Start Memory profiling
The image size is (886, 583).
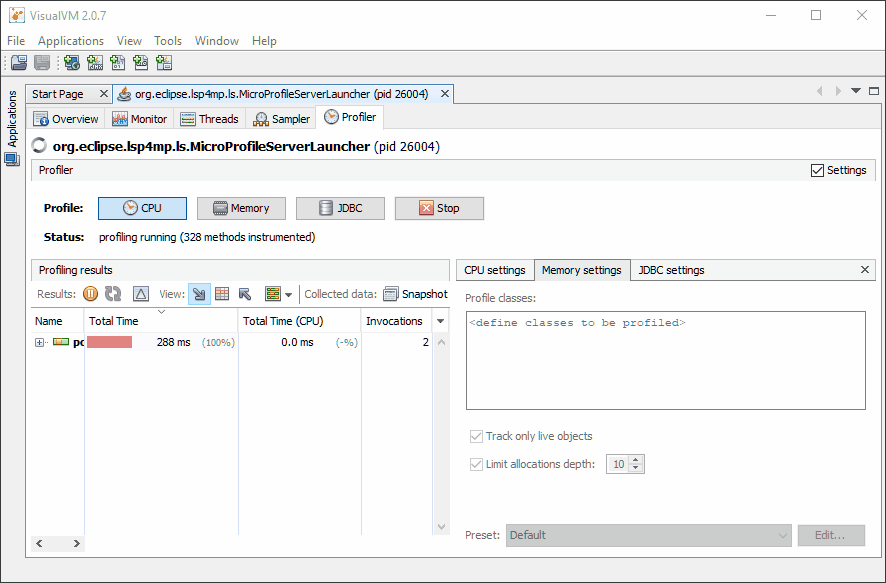pos(241,208)
